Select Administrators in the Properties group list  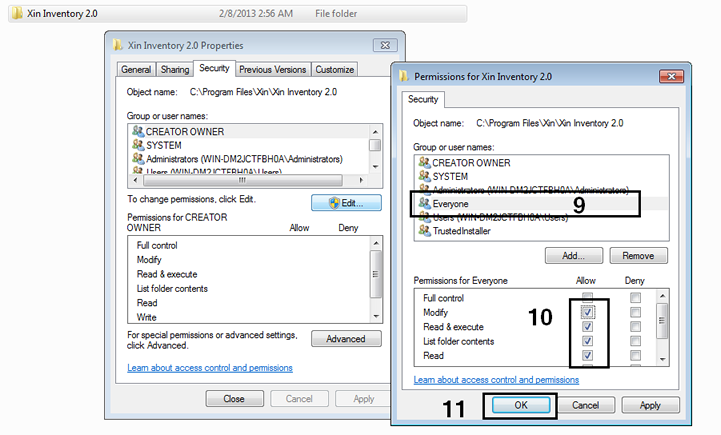click(x=248, y=159)
